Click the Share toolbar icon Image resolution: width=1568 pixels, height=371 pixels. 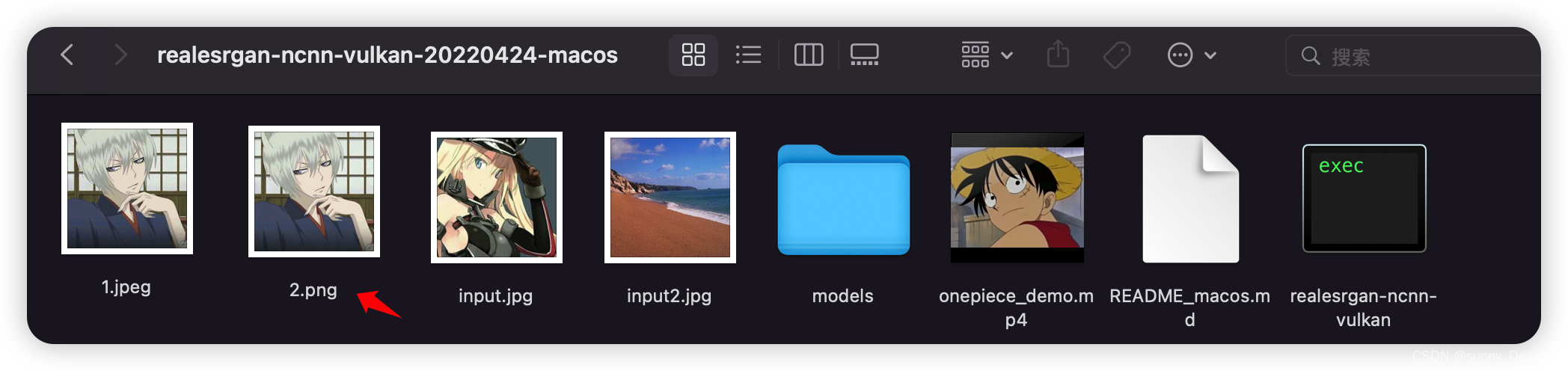pos(1058,54)
